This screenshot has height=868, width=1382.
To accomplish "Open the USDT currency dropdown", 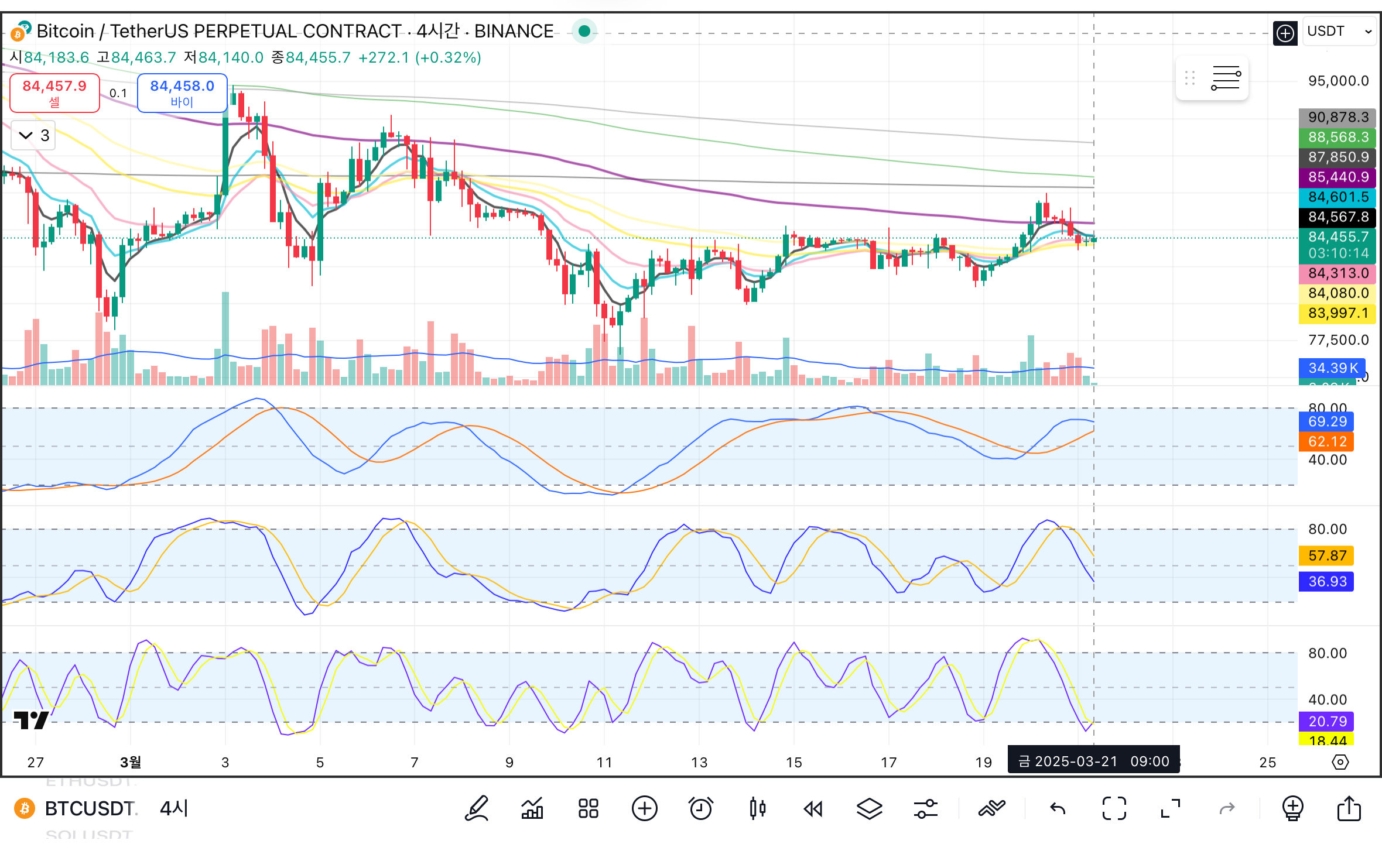I will click(1339, 31).
